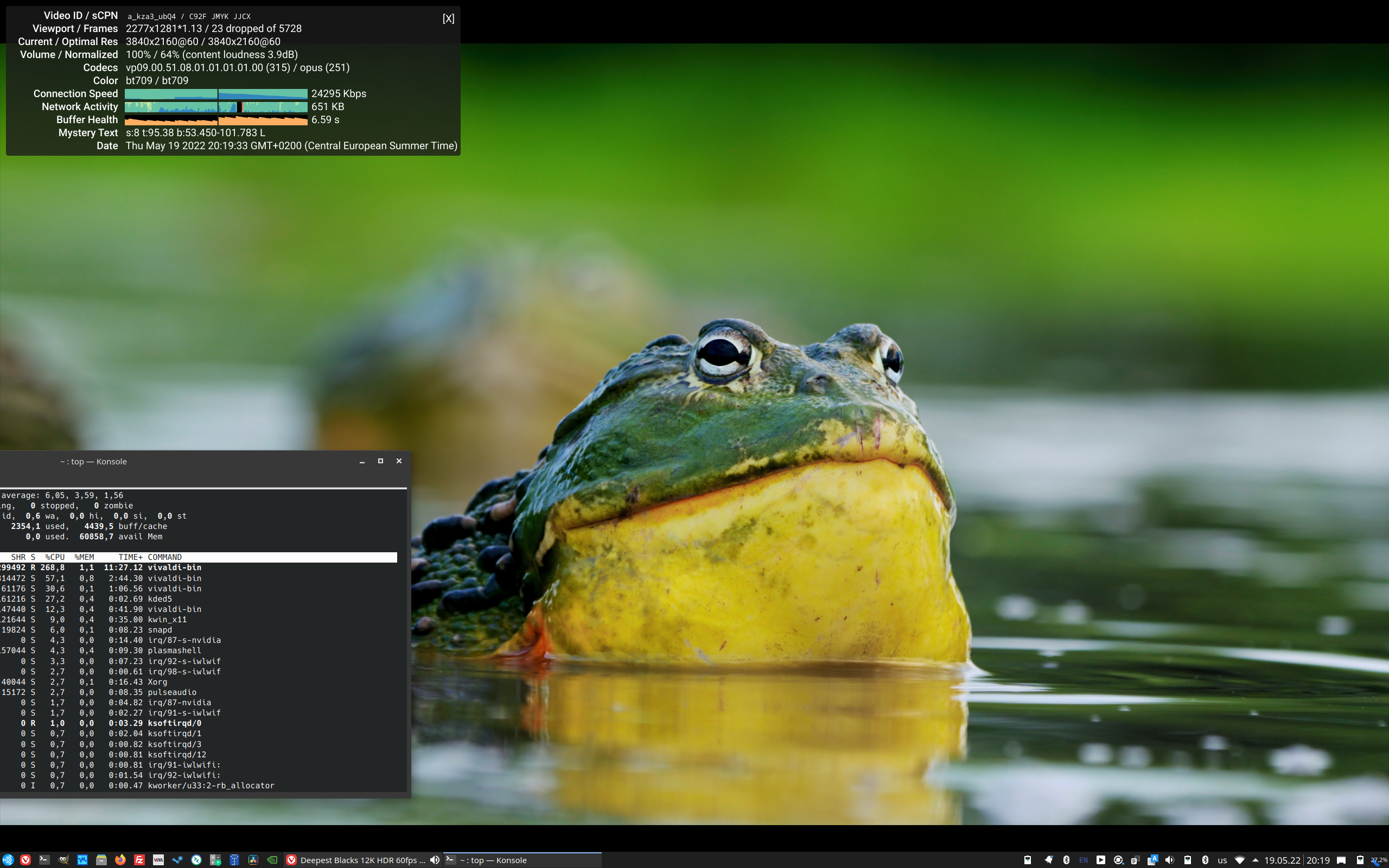Open Wi-Fi networks tray icon
Screen dimensions: 1389x868
point(1240,859)
